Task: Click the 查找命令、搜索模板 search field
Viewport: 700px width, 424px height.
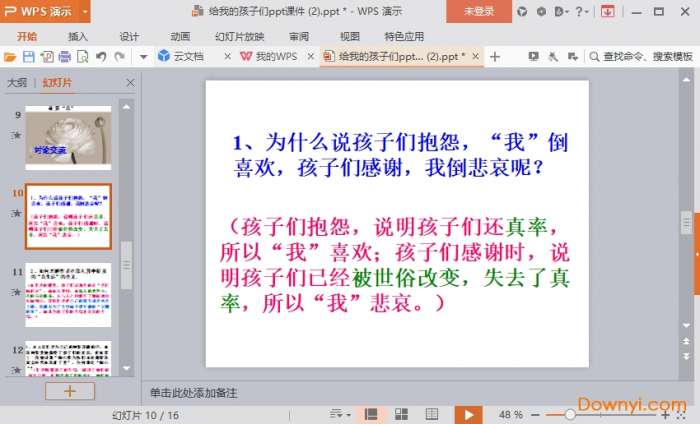Action: (641, 57)
